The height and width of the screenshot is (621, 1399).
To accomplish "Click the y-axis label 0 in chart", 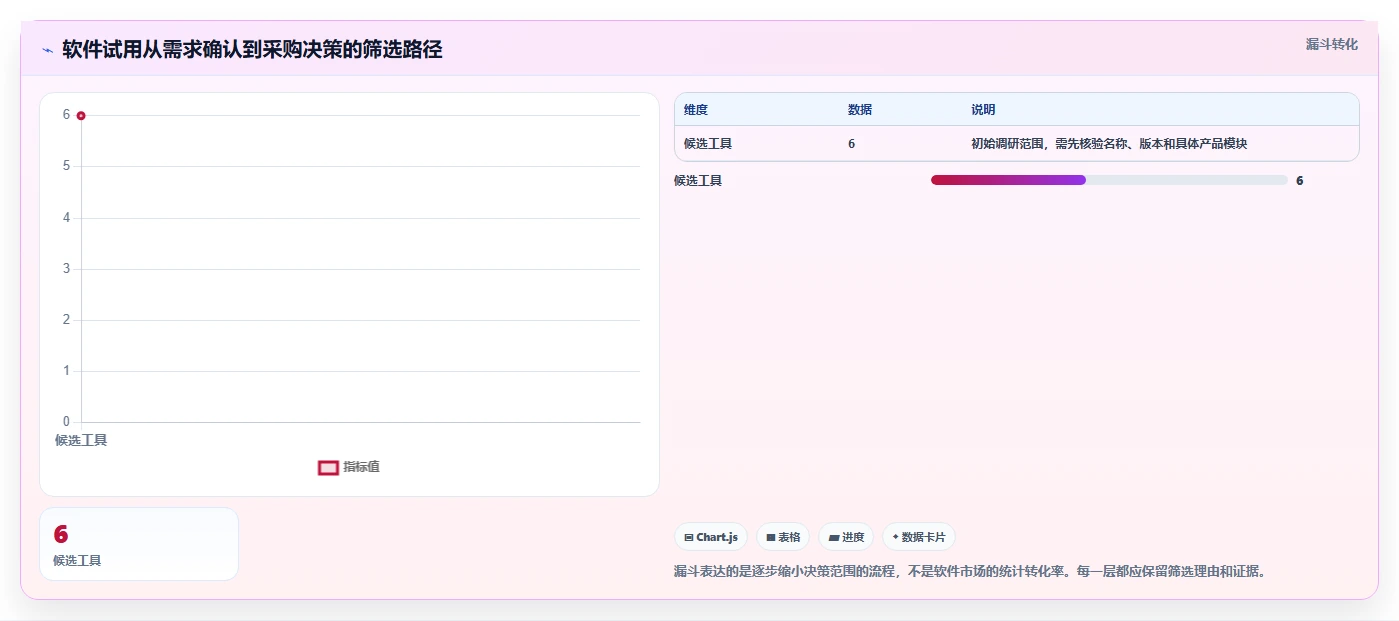I will click(66, 422).
